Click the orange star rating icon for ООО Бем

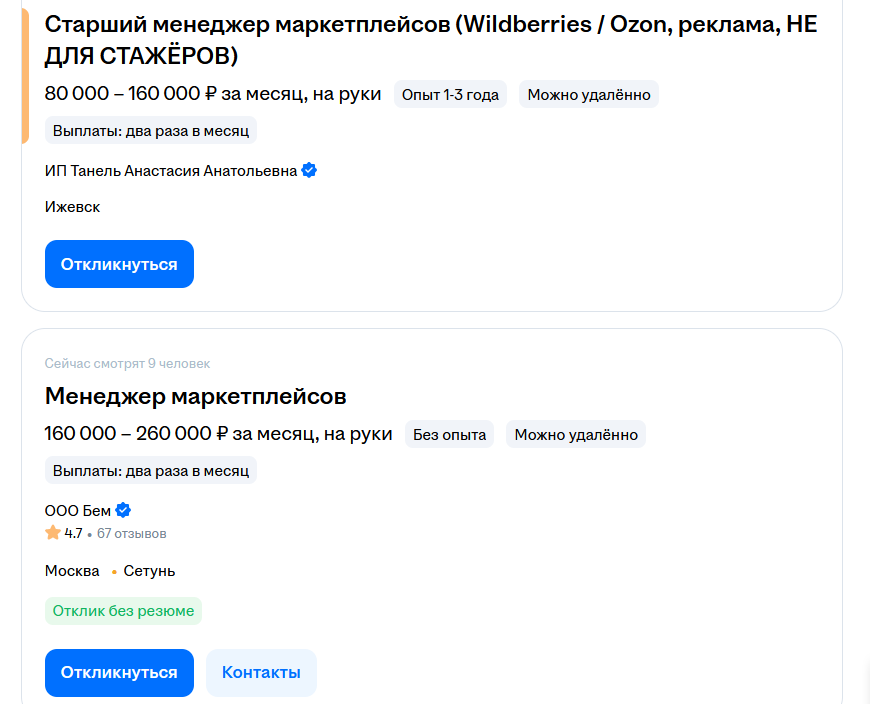point(50,532)
